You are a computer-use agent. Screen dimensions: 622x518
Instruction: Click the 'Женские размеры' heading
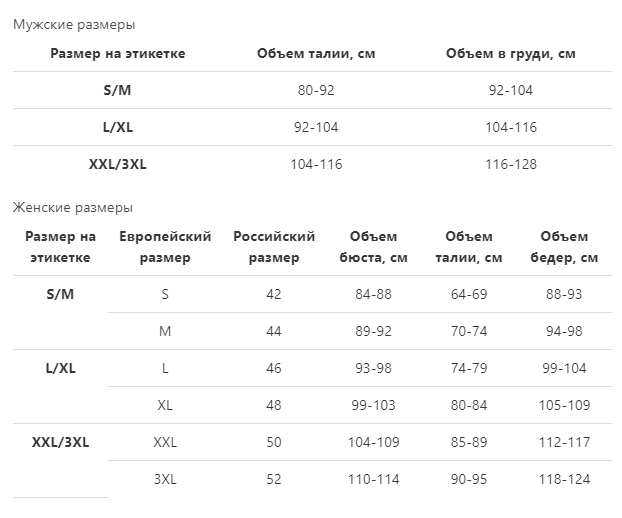73,207
